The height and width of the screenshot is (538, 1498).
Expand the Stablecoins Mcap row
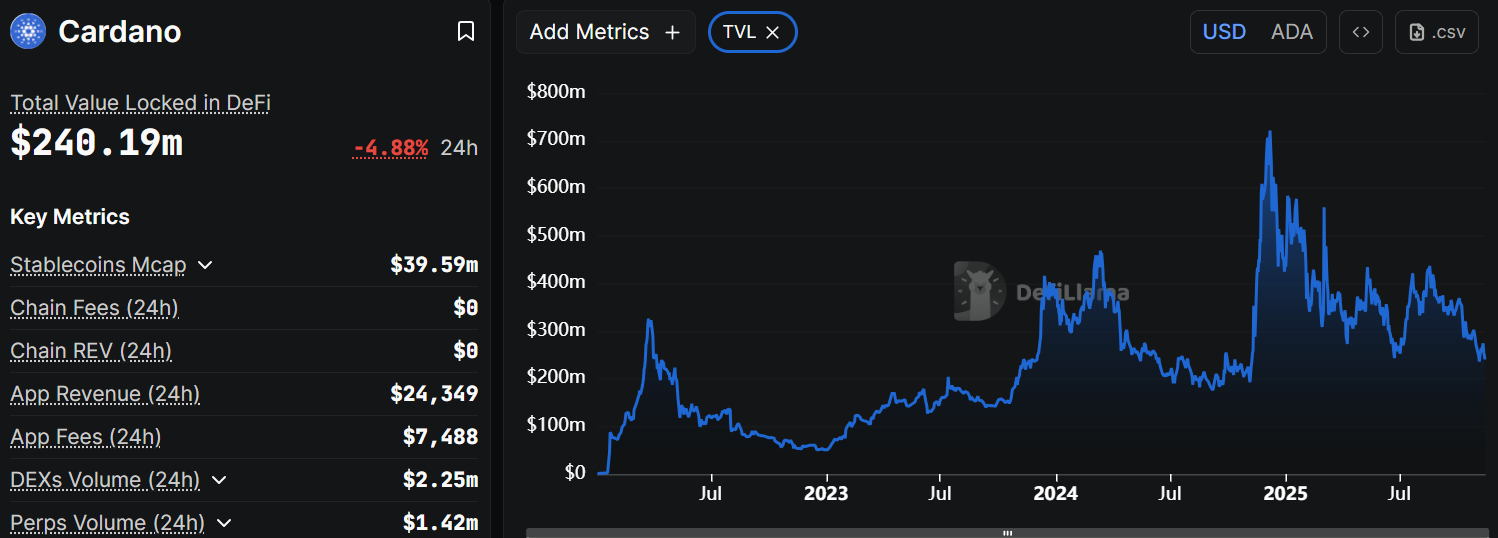tap(205, 265)
